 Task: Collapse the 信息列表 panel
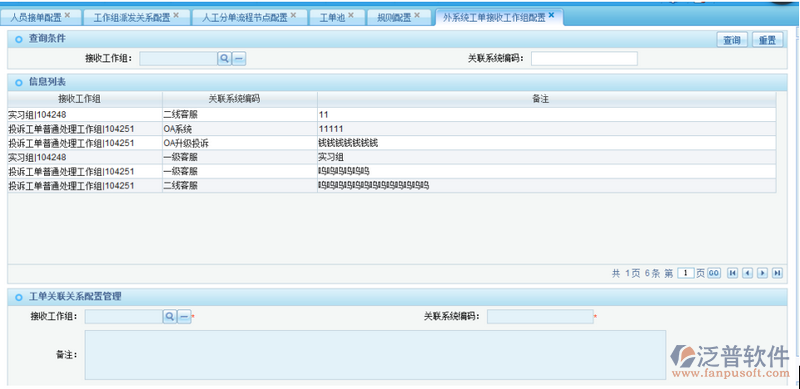pyautogui.click(x=19, y=82)
